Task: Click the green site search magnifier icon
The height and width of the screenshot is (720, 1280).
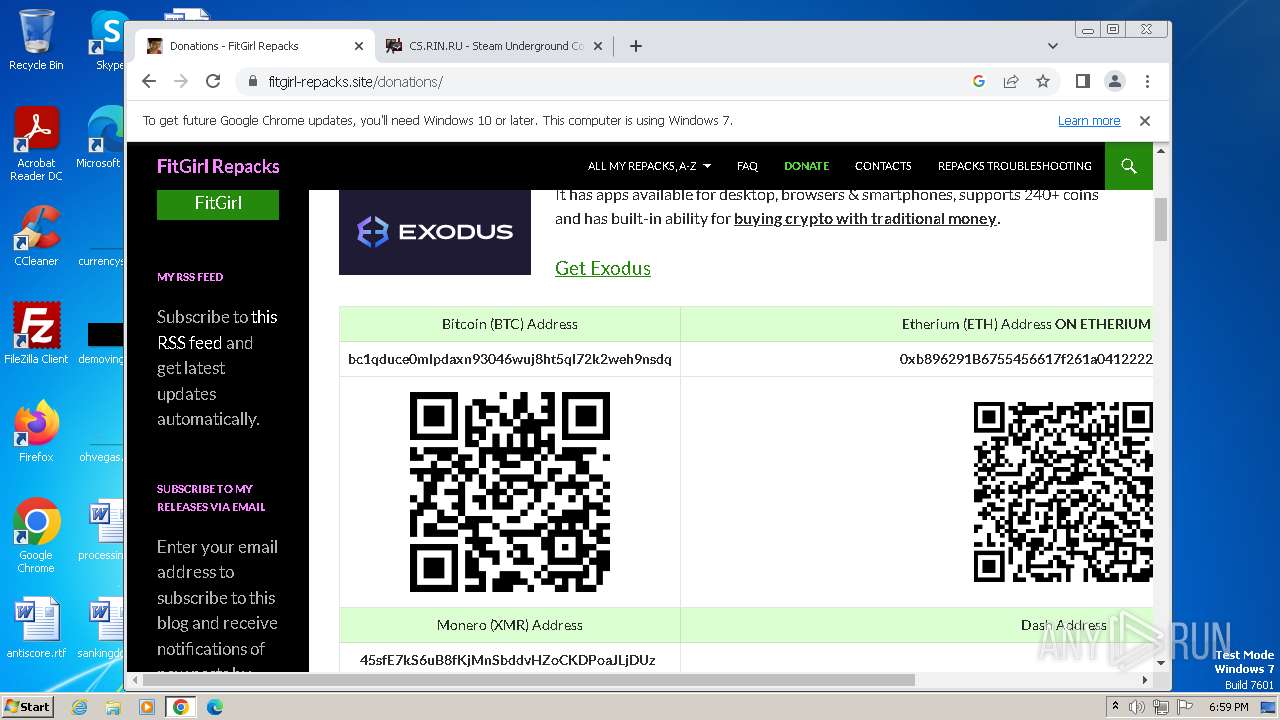Action: click(1129, 166)
